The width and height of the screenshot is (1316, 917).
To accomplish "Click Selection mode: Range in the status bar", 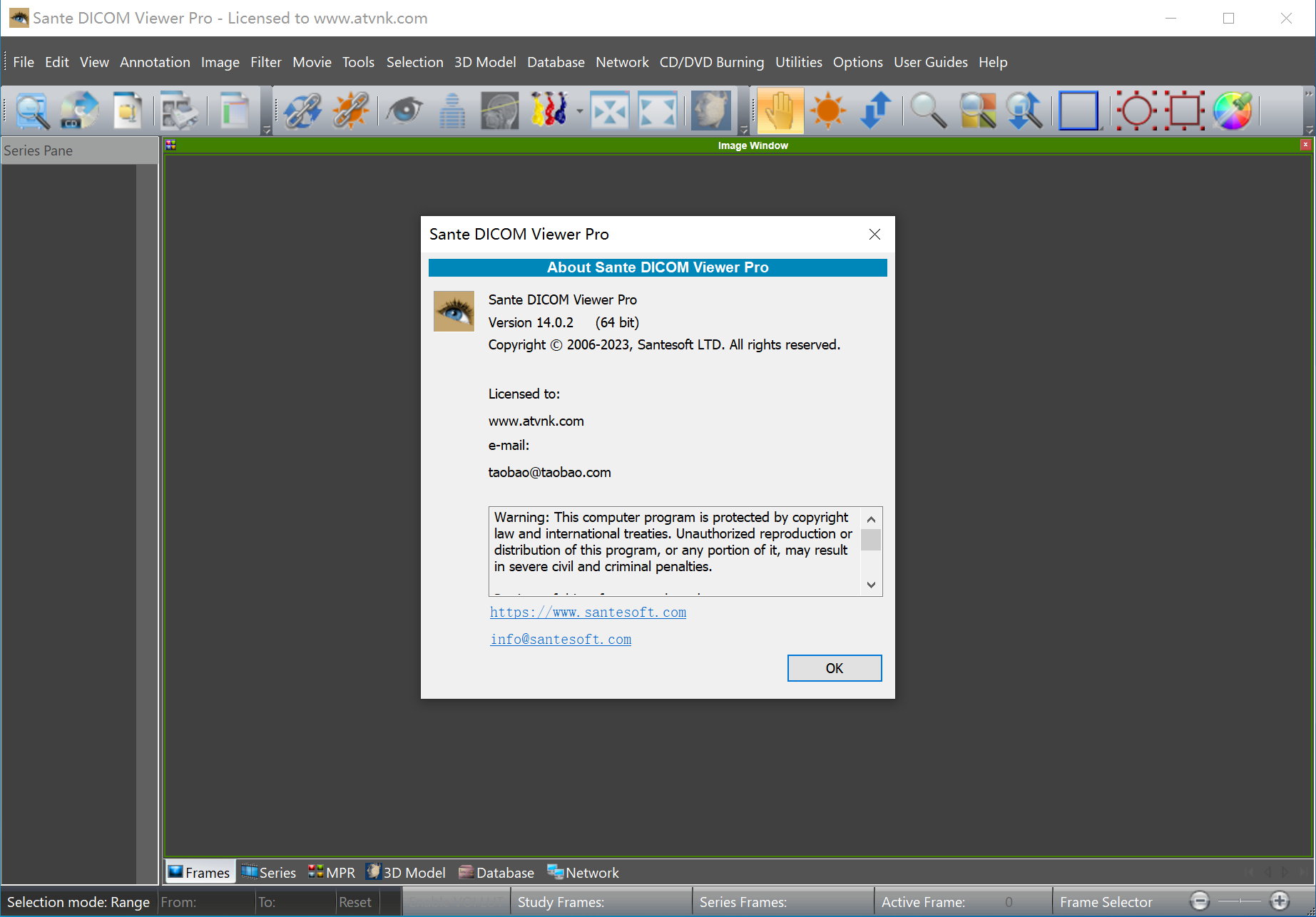I will pos(78,902).
